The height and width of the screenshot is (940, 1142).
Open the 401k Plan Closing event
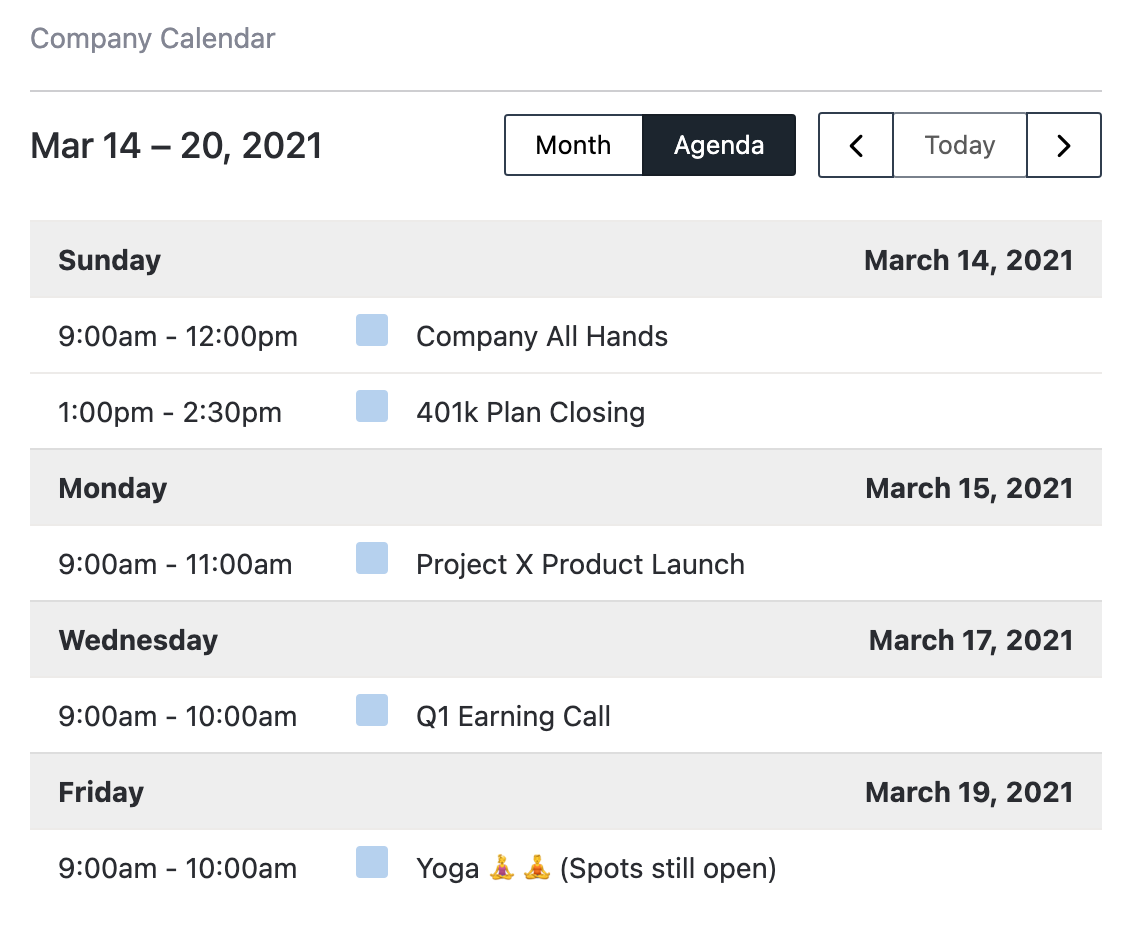tap(530, 412)
